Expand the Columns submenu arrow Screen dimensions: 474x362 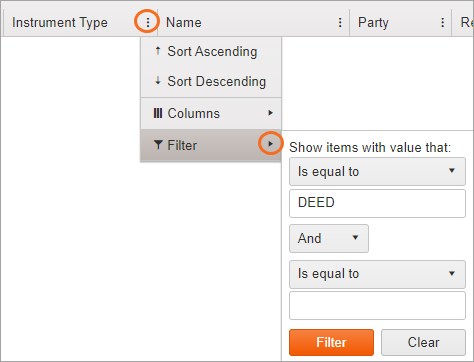pyautogui.click(x=270, y=113)
